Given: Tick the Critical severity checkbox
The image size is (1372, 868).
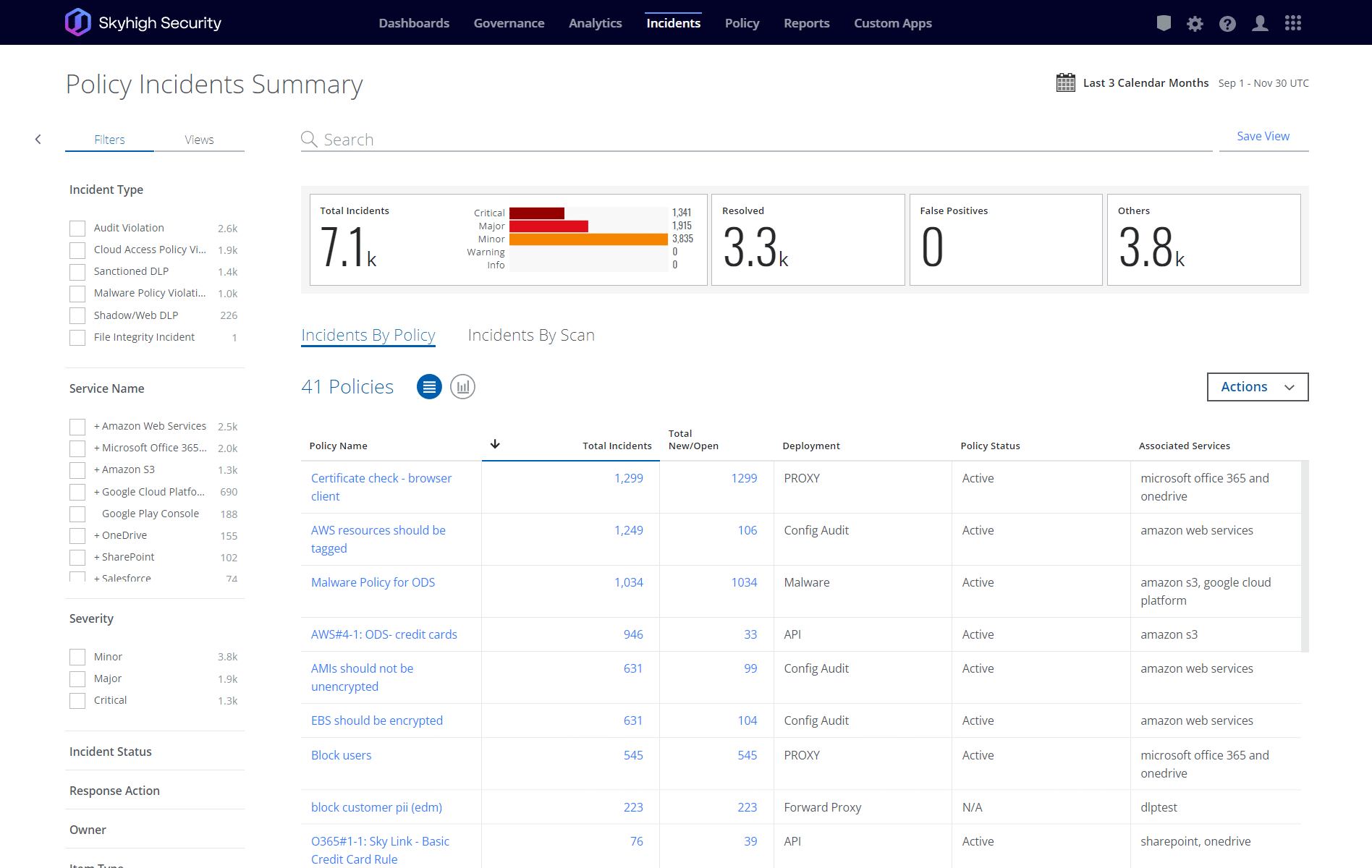Looking at the screenshot, I should pos(77,701).
